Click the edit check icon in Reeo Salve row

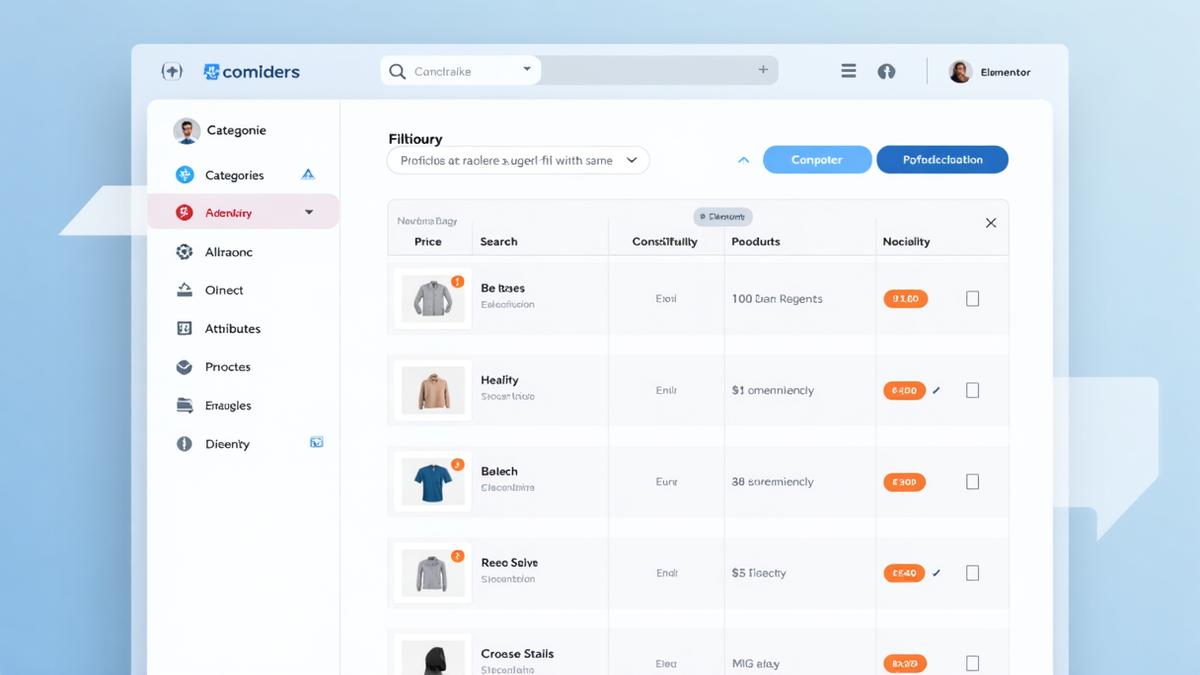(936, 573)
